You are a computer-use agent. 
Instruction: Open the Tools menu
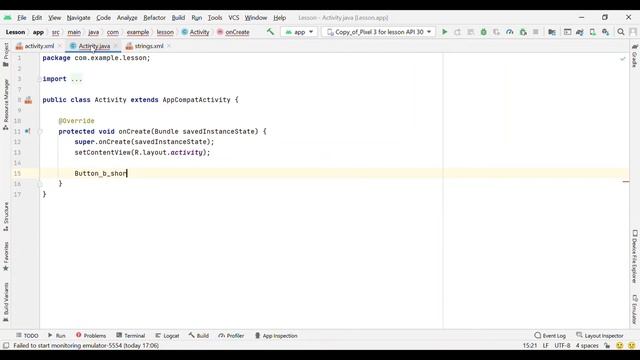215,18
